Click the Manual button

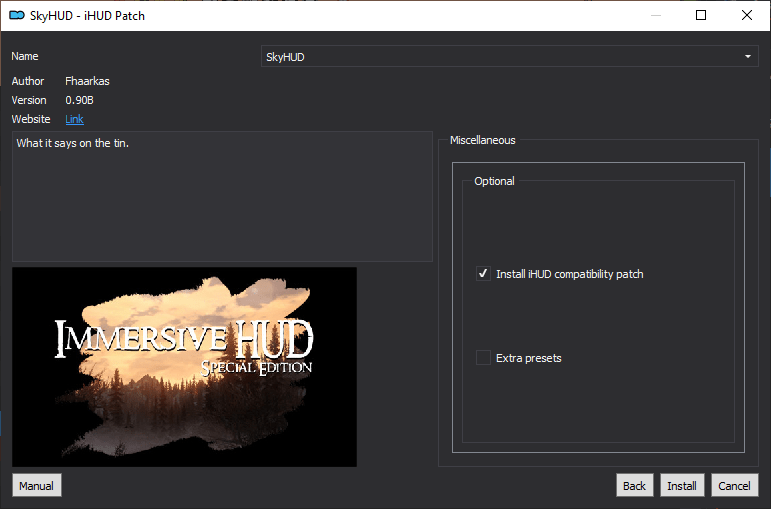tap(37, 485)
